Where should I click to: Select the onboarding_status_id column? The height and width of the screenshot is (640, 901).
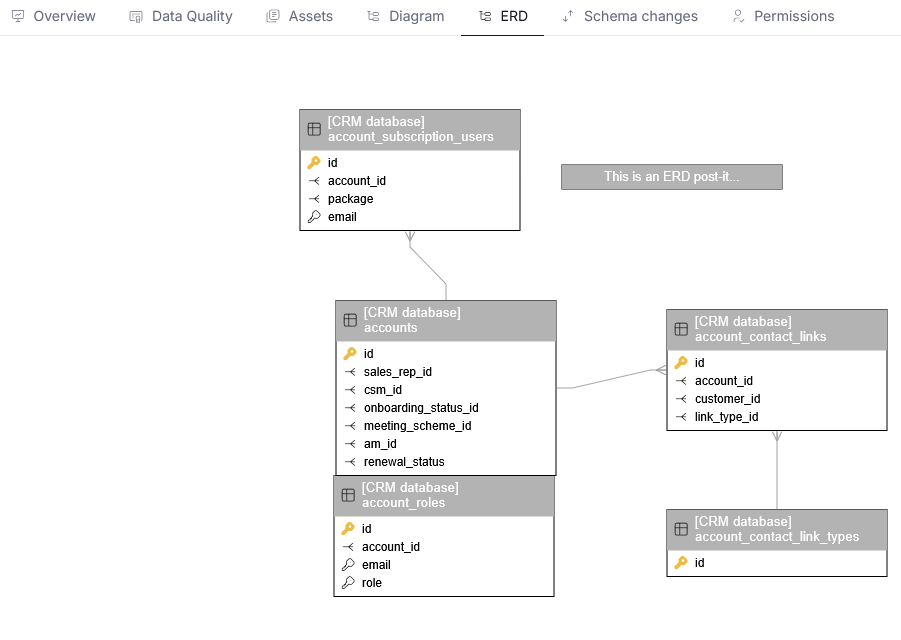tap(421, 408)
